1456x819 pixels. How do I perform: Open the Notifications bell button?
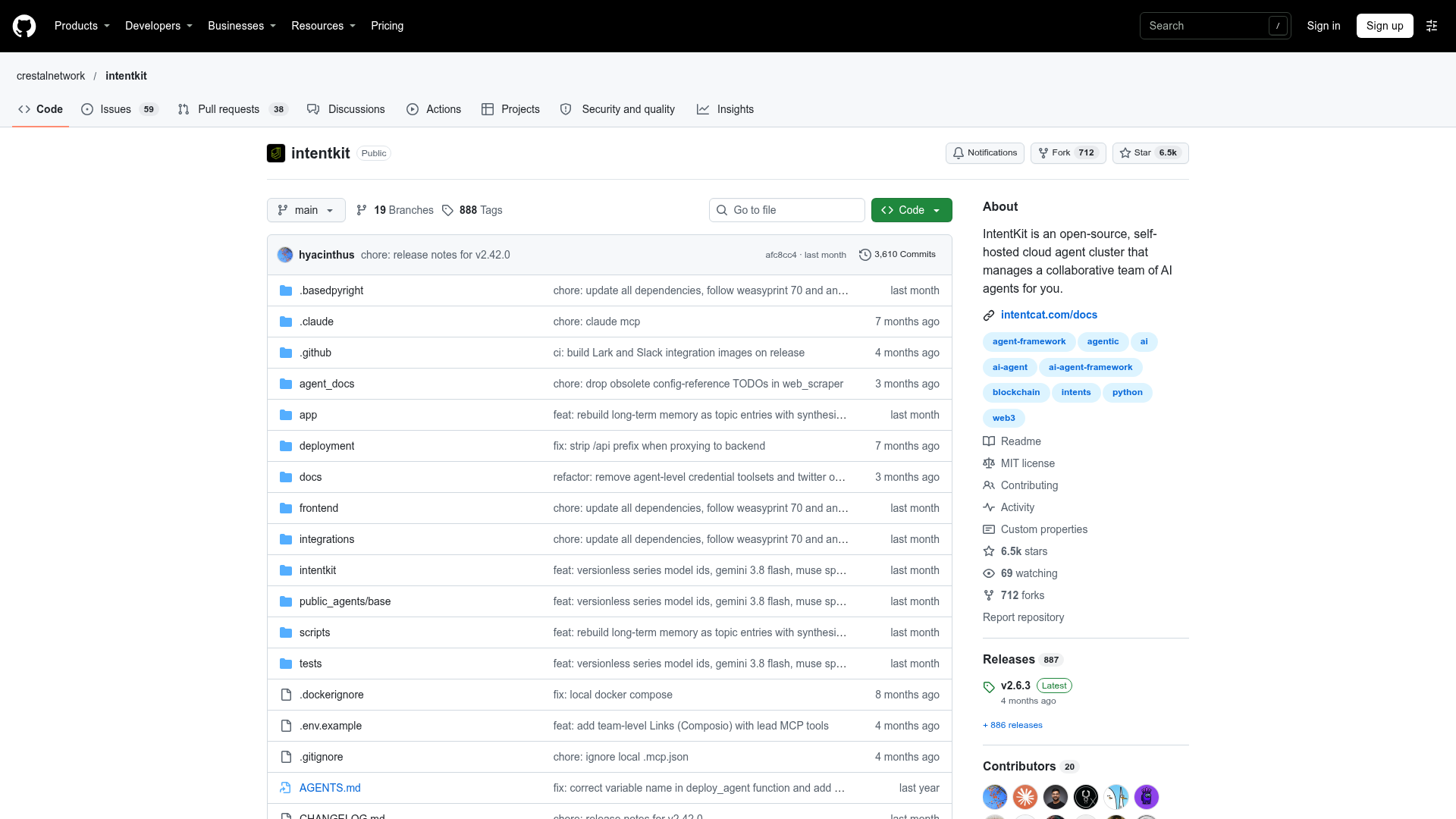[985, 153]
